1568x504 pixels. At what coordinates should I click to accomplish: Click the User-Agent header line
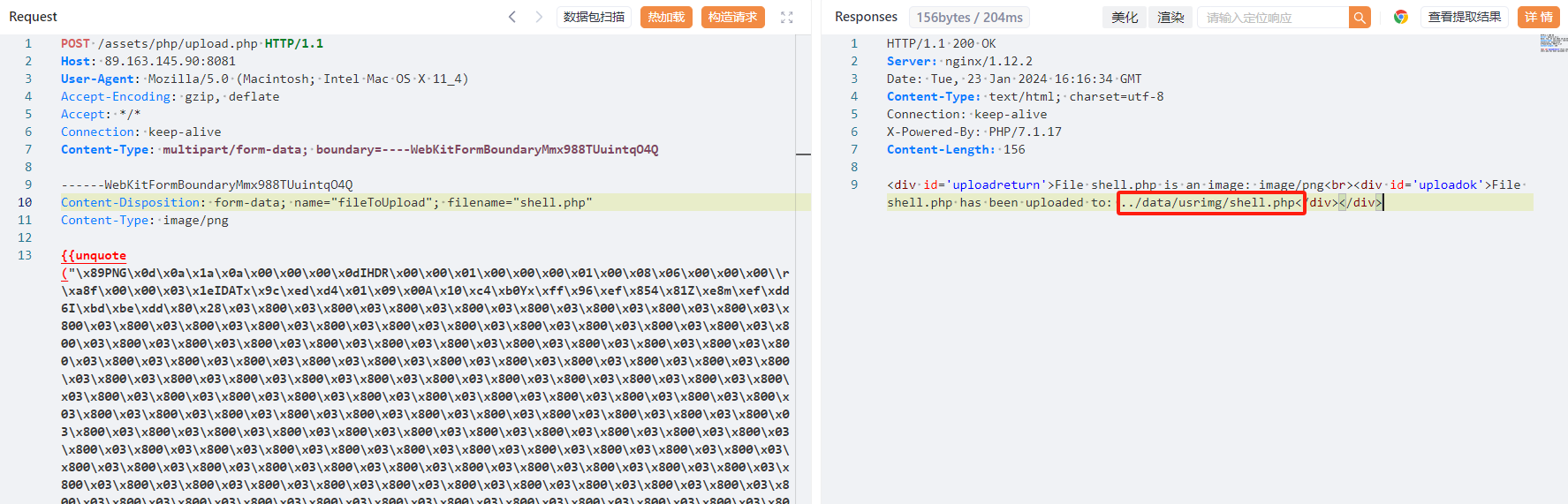click(264, 79)
